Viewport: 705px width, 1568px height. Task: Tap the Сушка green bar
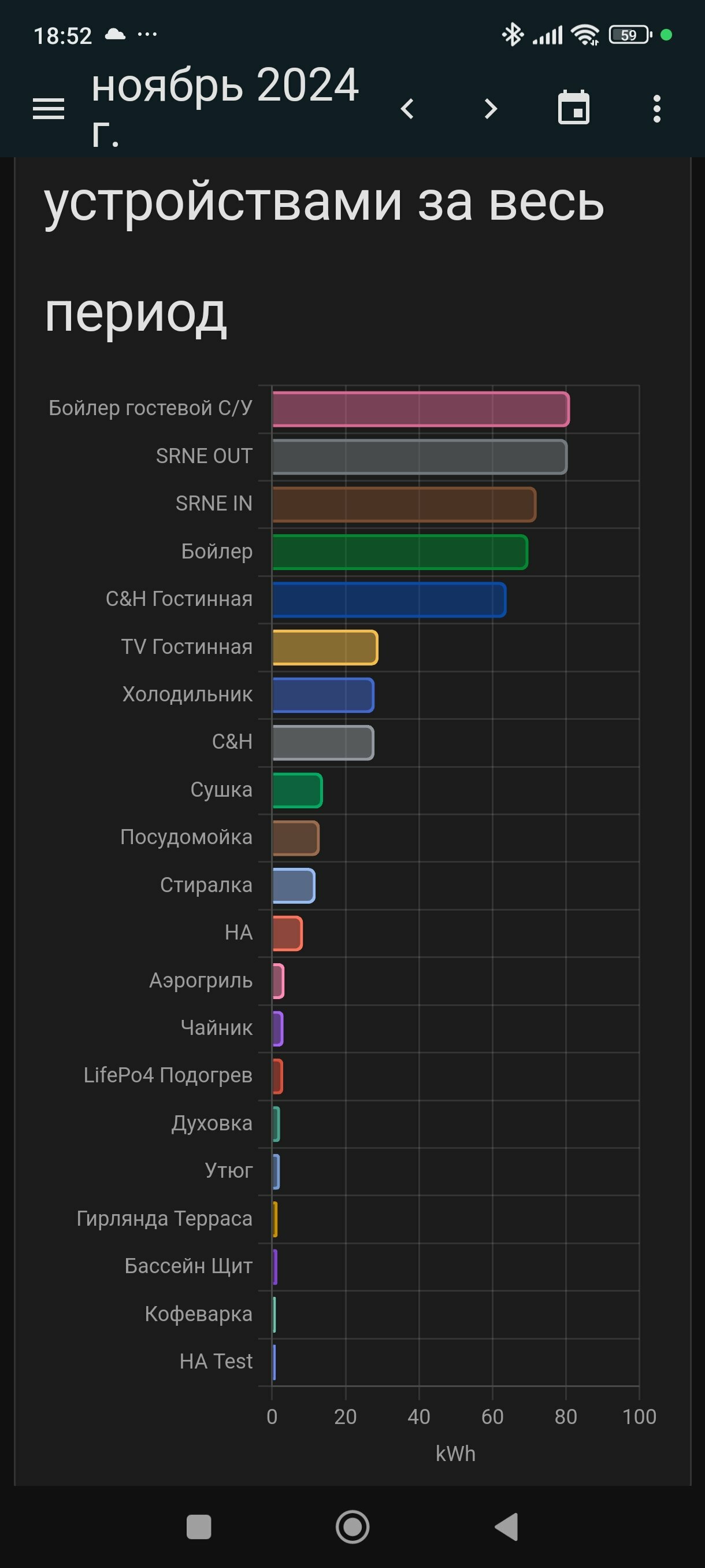[298, 791]
